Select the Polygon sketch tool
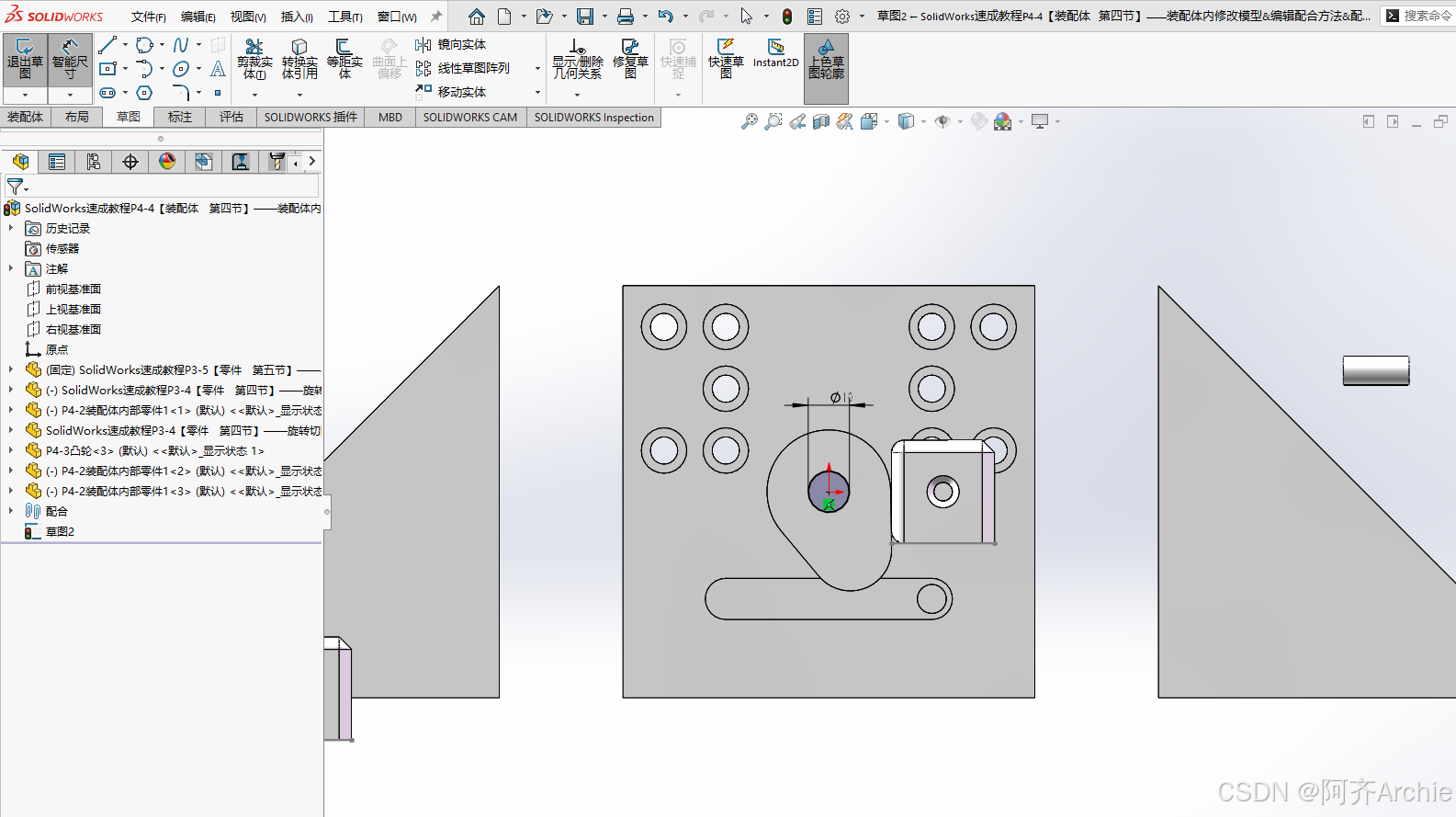The image size is (1456, 817). pos(144,93)
